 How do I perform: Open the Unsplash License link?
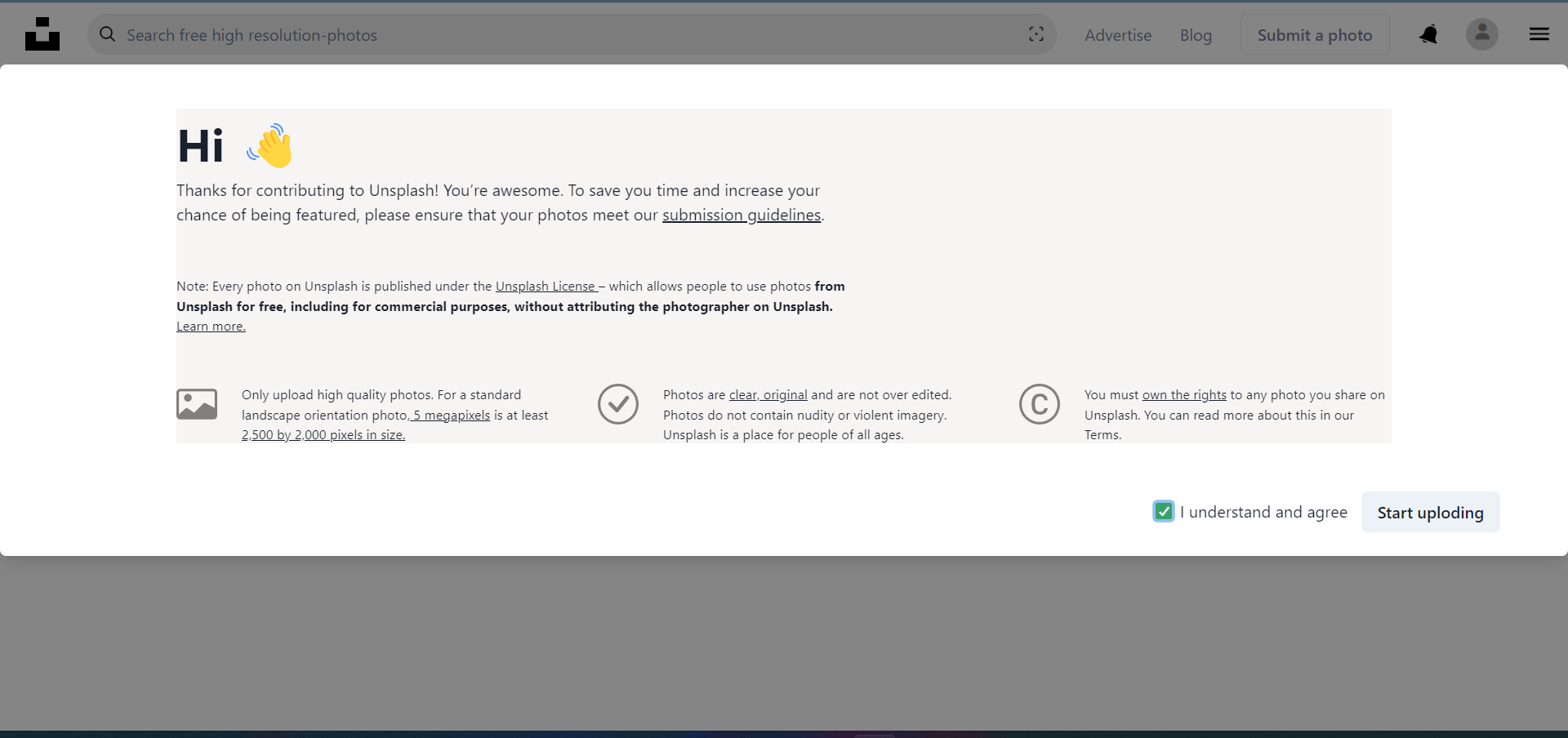click(x=546, y=287)
